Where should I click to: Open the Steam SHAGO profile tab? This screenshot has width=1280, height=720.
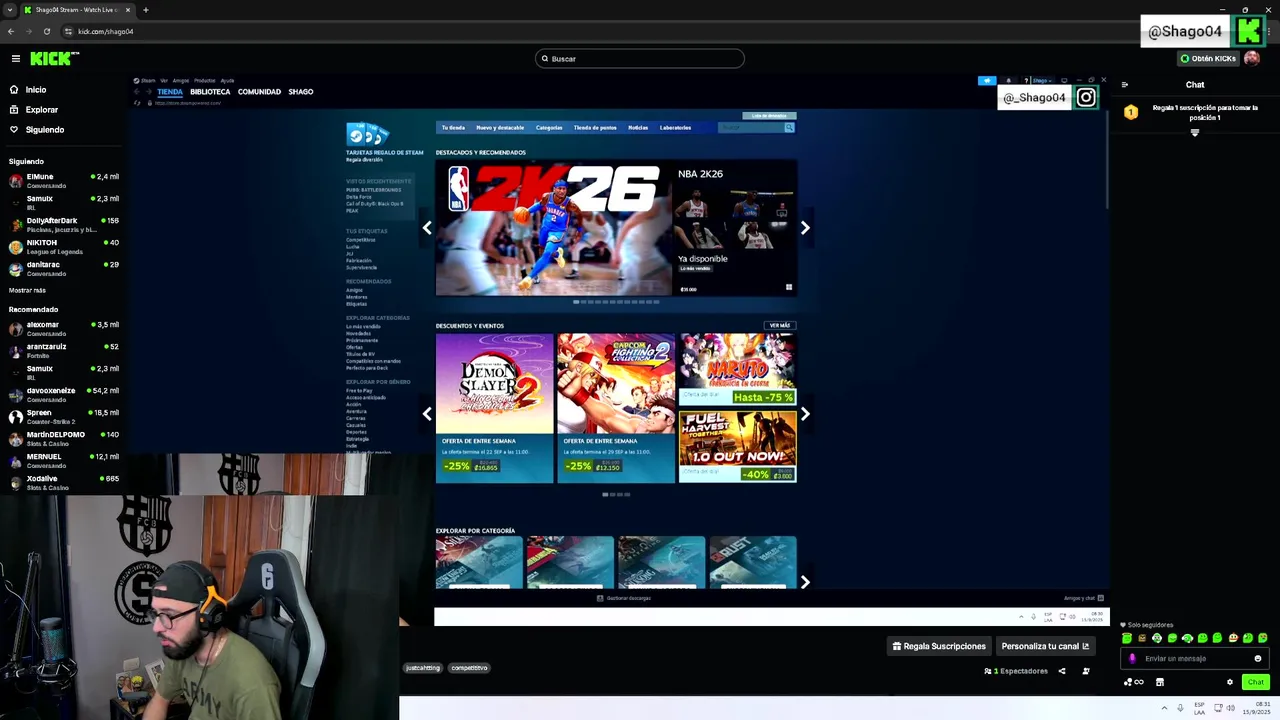click(301, 92)
